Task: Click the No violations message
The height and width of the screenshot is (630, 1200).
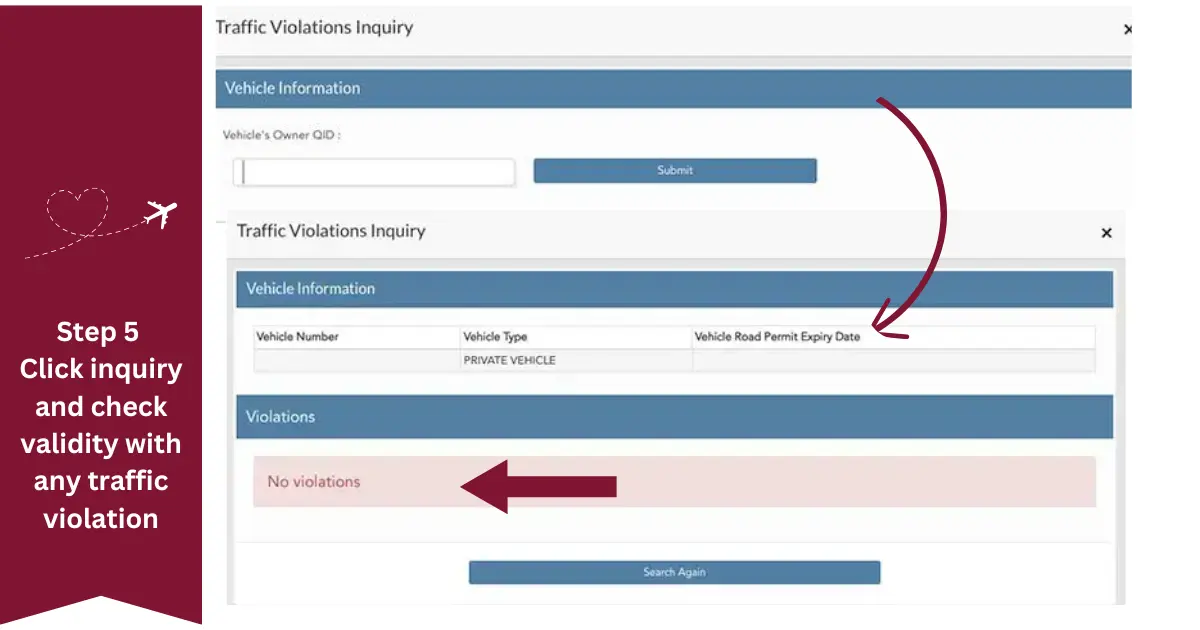Action: click(674, 482)
